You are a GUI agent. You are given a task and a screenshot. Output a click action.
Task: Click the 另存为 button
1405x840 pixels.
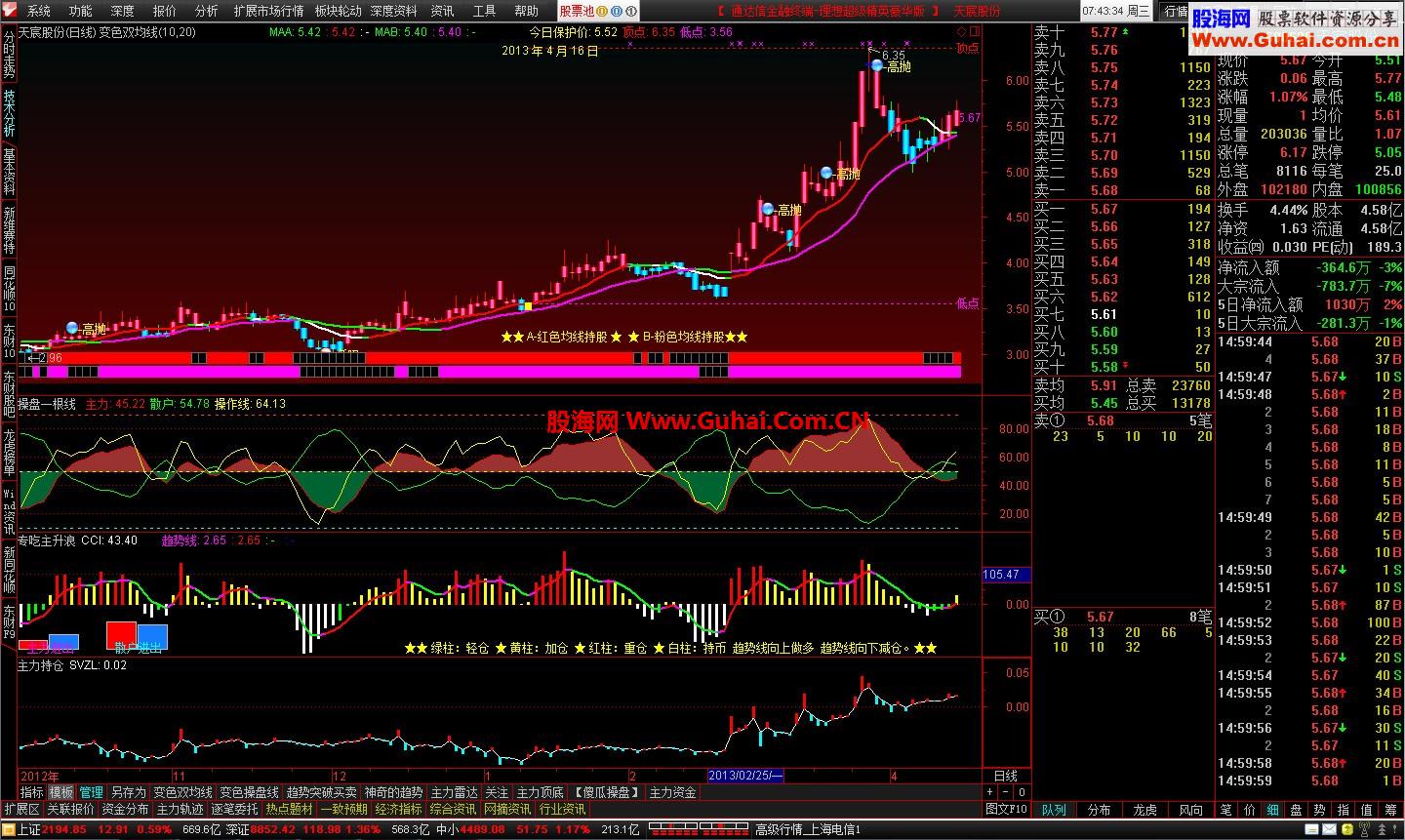[128, 792]
